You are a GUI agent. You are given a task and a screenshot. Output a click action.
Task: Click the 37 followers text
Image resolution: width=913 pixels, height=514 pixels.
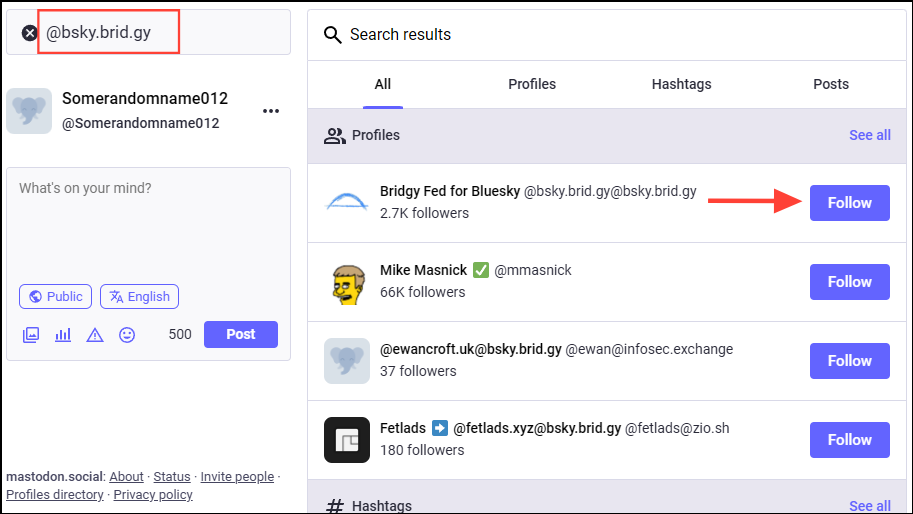(x=418, y=371)
